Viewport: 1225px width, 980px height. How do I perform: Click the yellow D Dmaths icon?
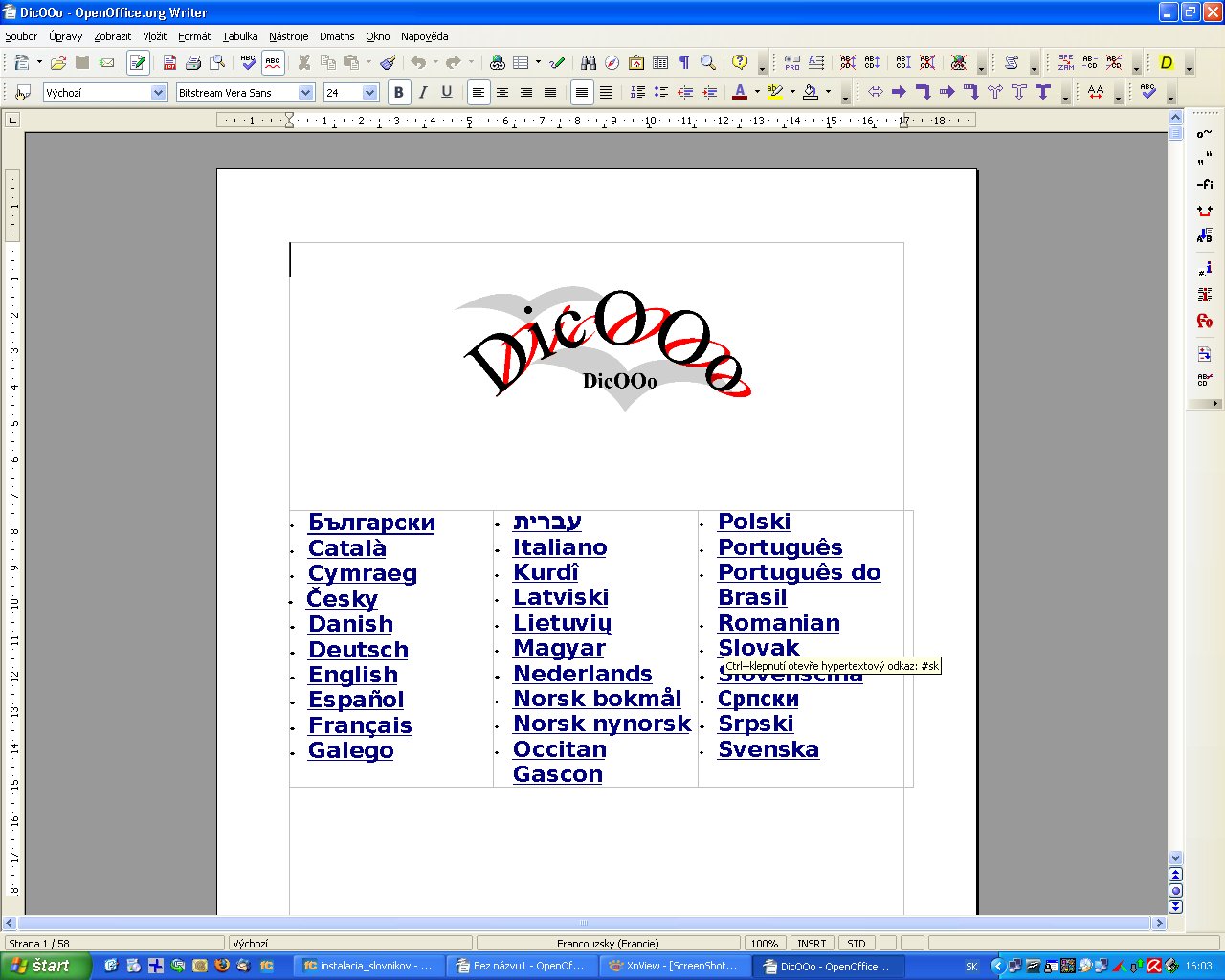pos(1167,62)
